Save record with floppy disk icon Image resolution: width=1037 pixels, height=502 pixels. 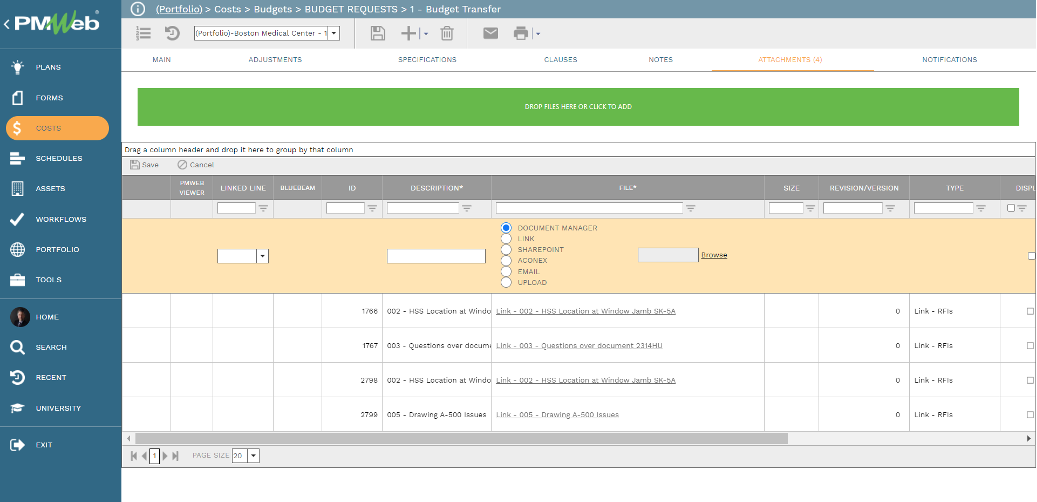(378, 33)
